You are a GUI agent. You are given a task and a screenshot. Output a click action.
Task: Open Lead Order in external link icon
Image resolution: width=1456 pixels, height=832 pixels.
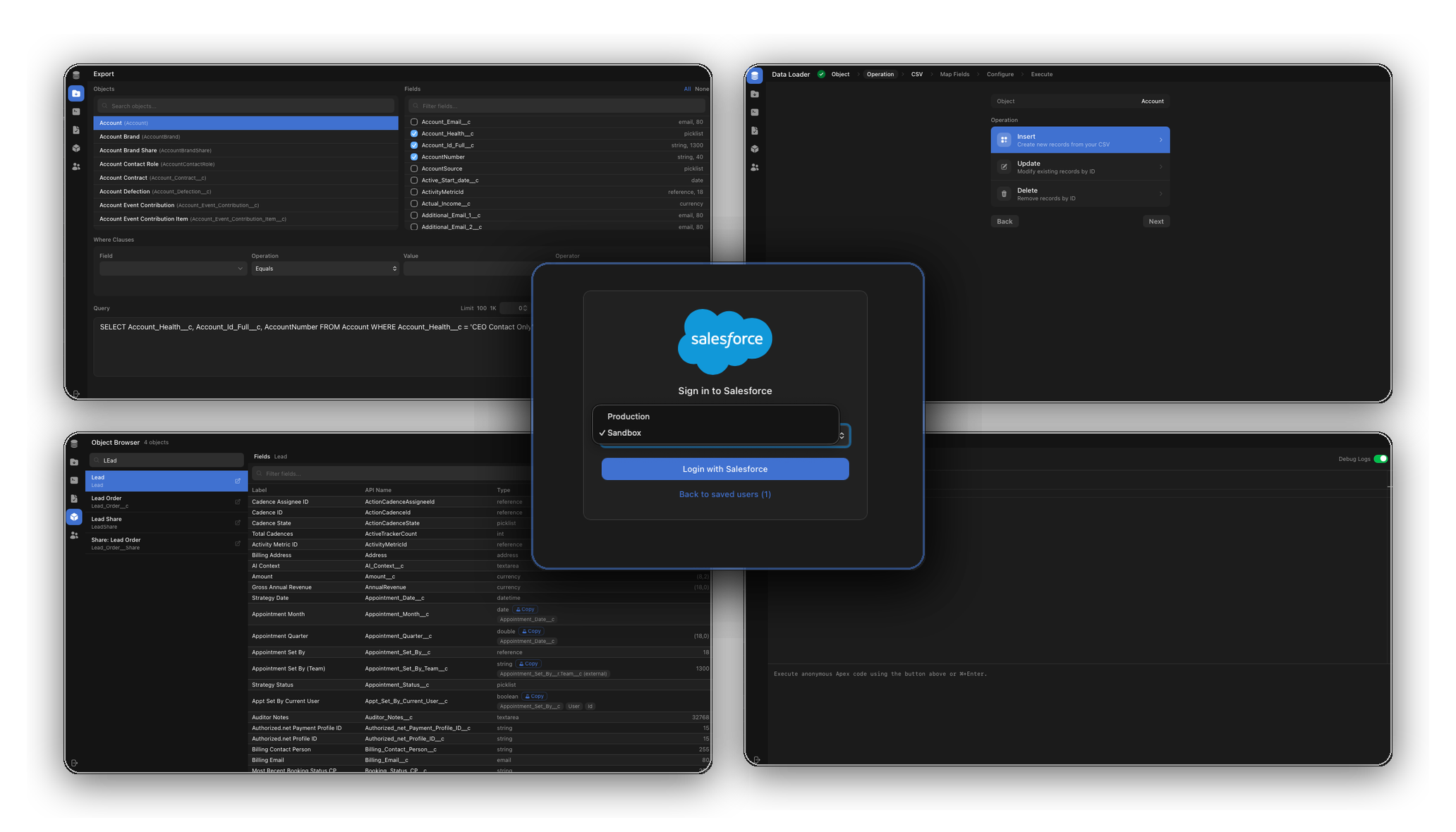point(238,502)
